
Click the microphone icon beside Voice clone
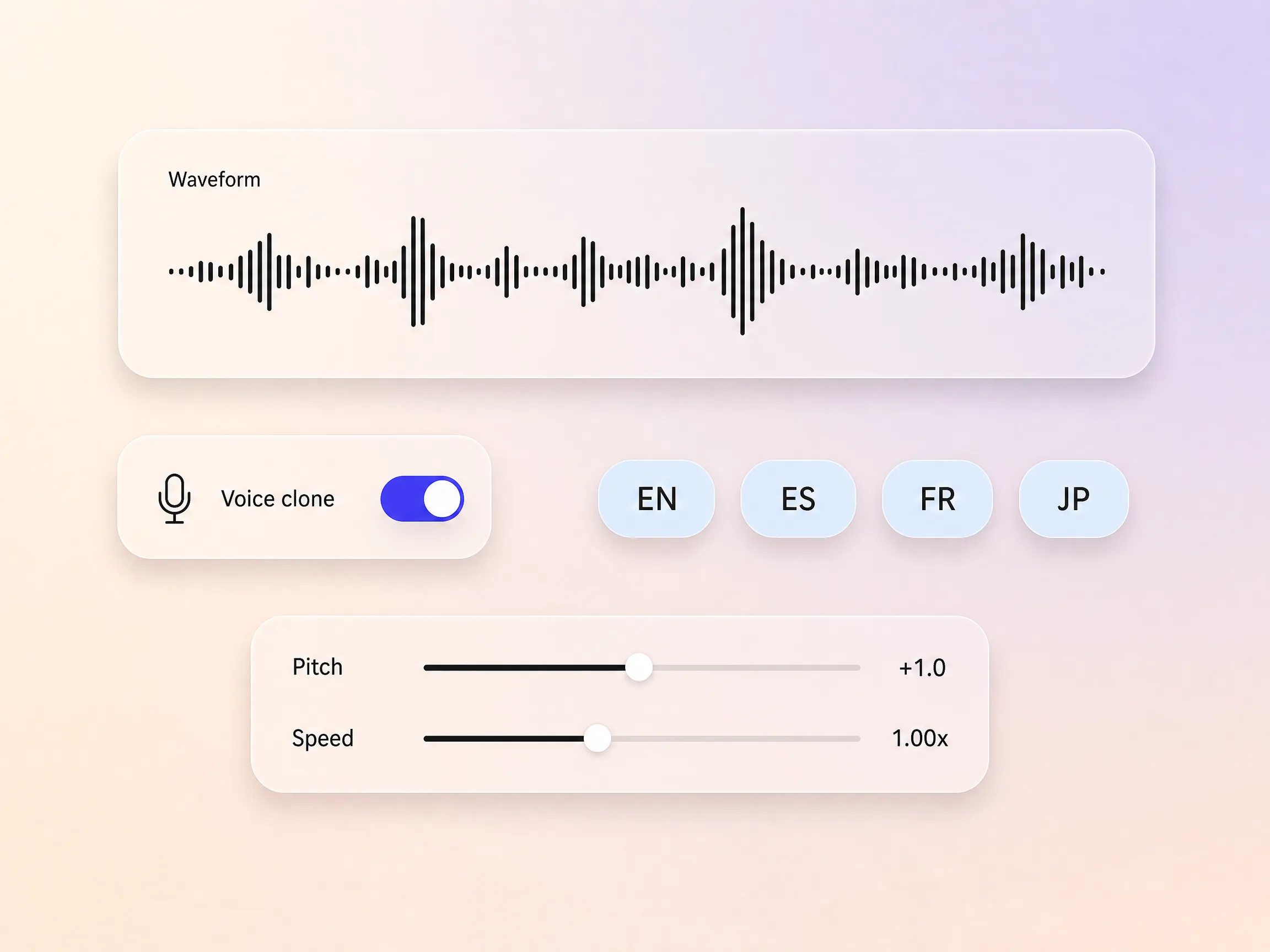pos(175,499)
